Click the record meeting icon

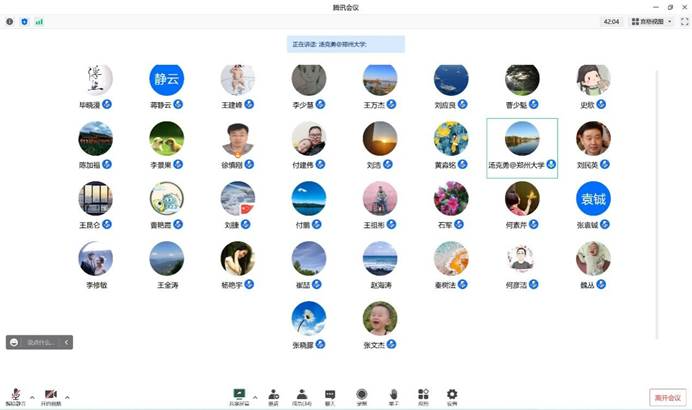tap(361, 397)
